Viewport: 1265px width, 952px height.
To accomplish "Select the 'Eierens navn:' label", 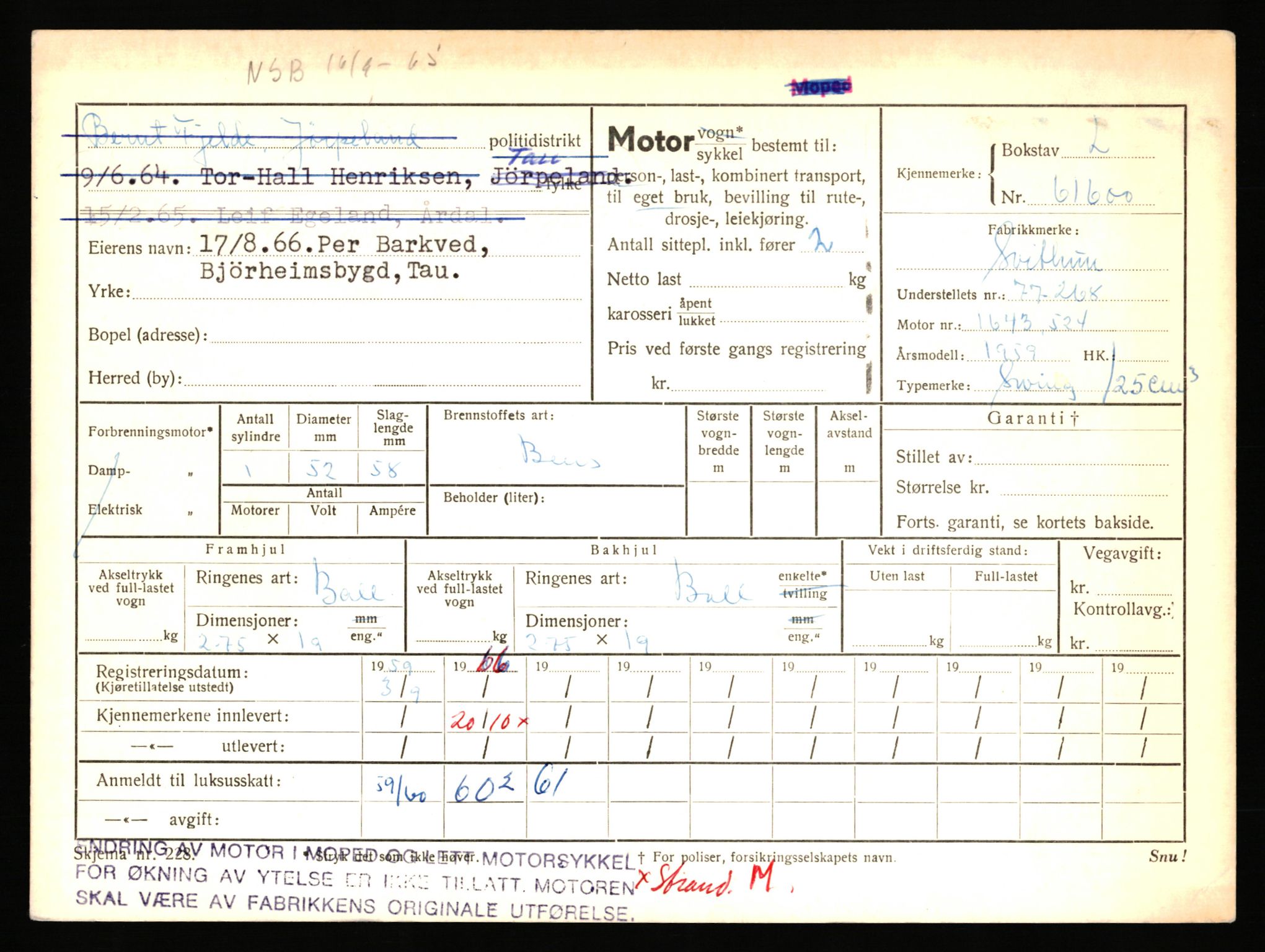I will (x=139, y=248).
